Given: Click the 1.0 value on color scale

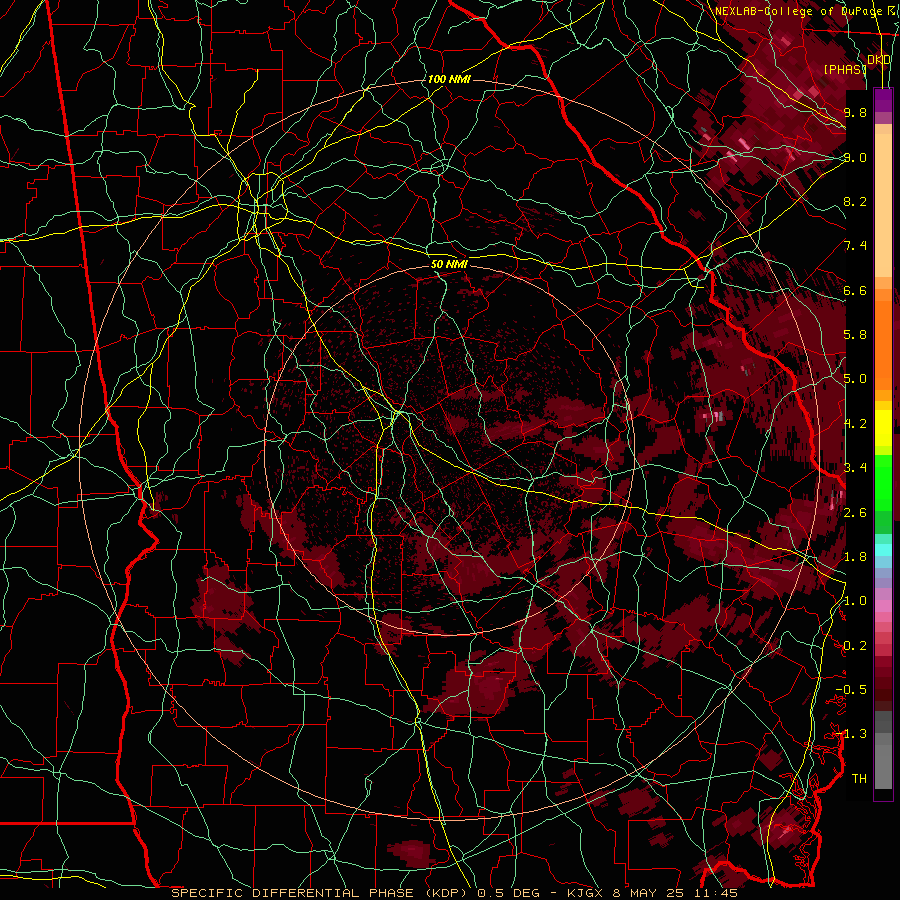Looking at the screenshot, I should coord(855,601).
